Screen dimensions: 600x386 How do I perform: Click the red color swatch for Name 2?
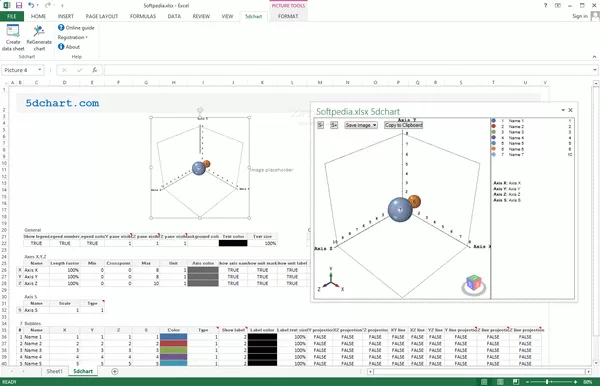click(x=173, y=344)
